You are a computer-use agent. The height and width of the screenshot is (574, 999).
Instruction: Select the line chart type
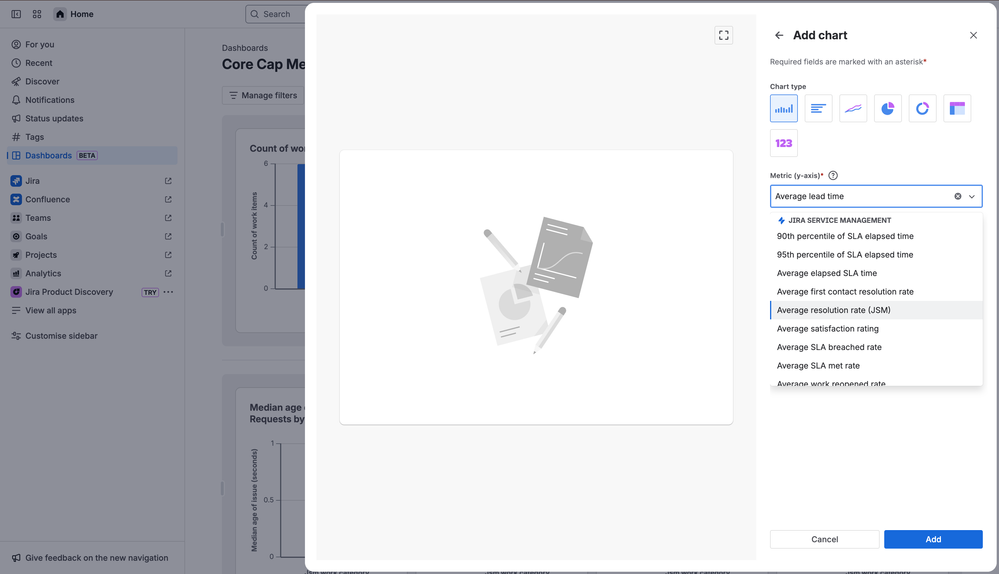(853, 108)
